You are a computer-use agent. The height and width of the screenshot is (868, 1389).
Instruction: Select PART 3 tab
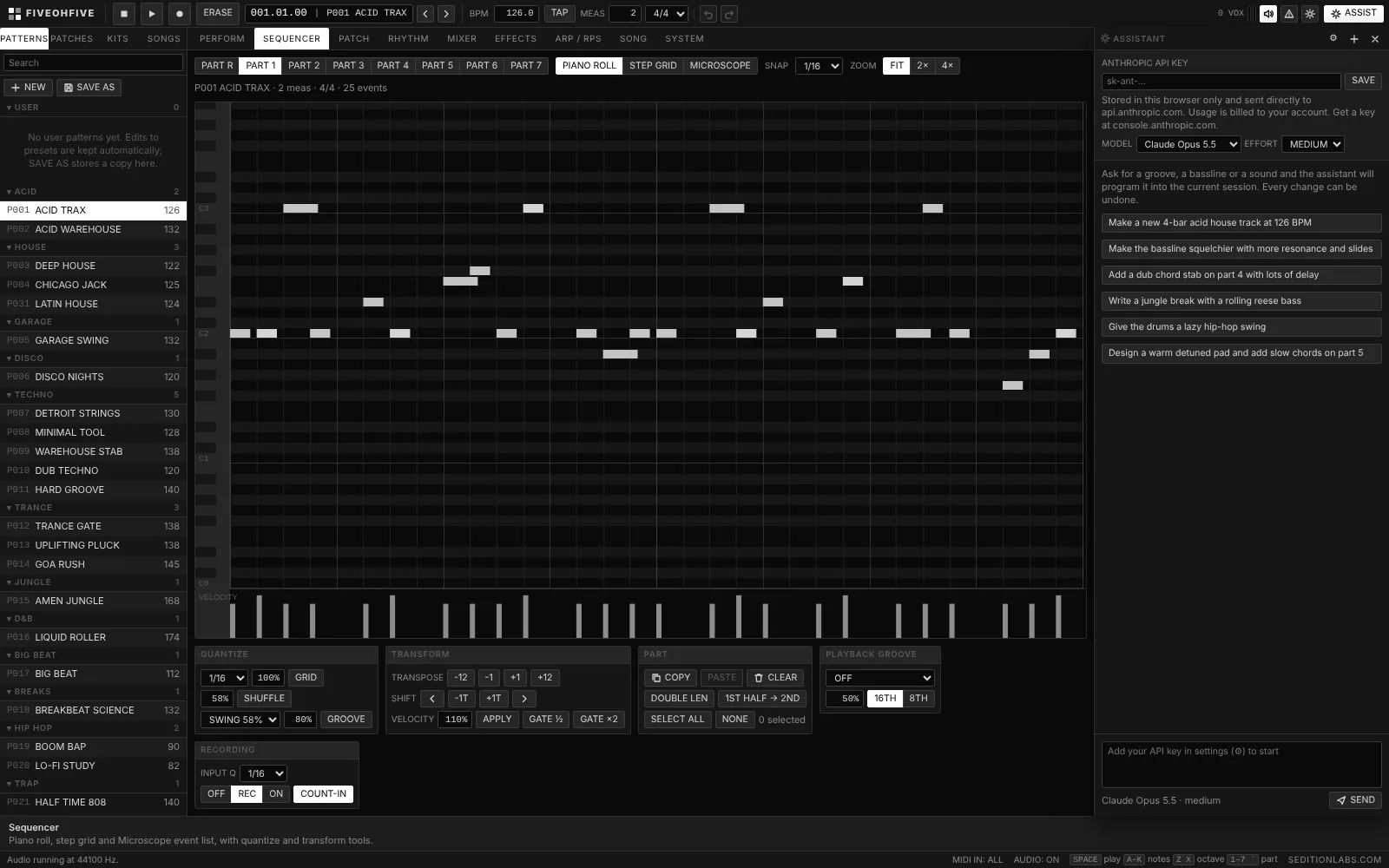coord(348,65)
